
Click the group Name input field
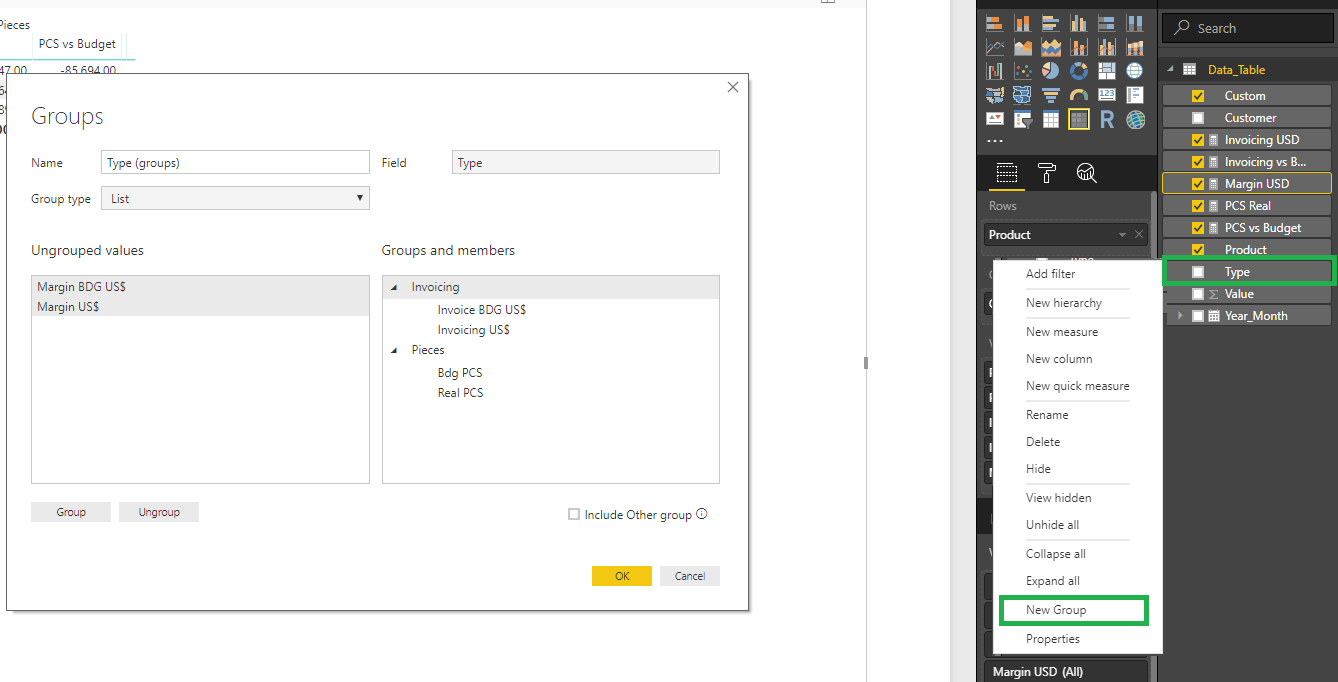click(x=235, y=162)
